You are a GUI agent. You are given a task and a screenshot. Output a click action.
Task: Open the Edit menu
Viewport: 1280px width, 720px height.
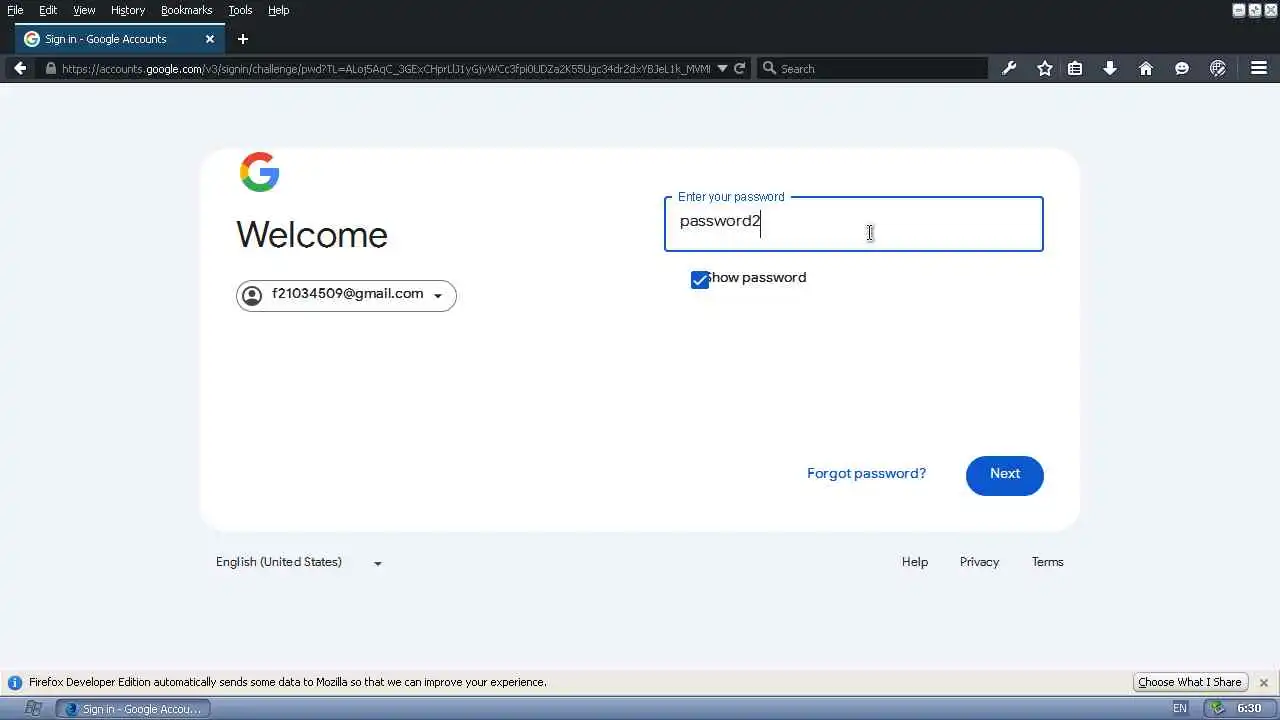(48, 10)
